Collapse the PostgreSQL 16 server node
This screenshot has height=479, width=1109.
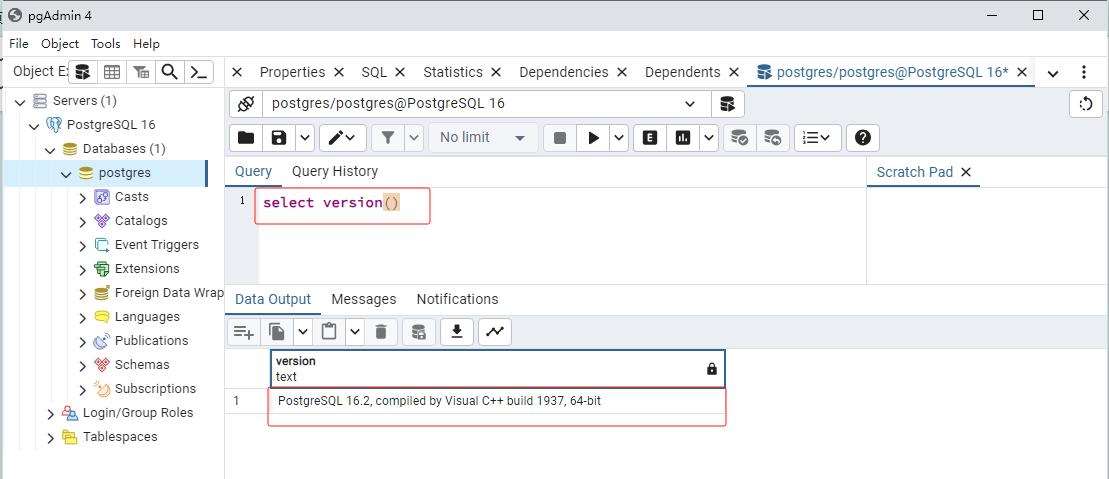(x=35, y=125)
